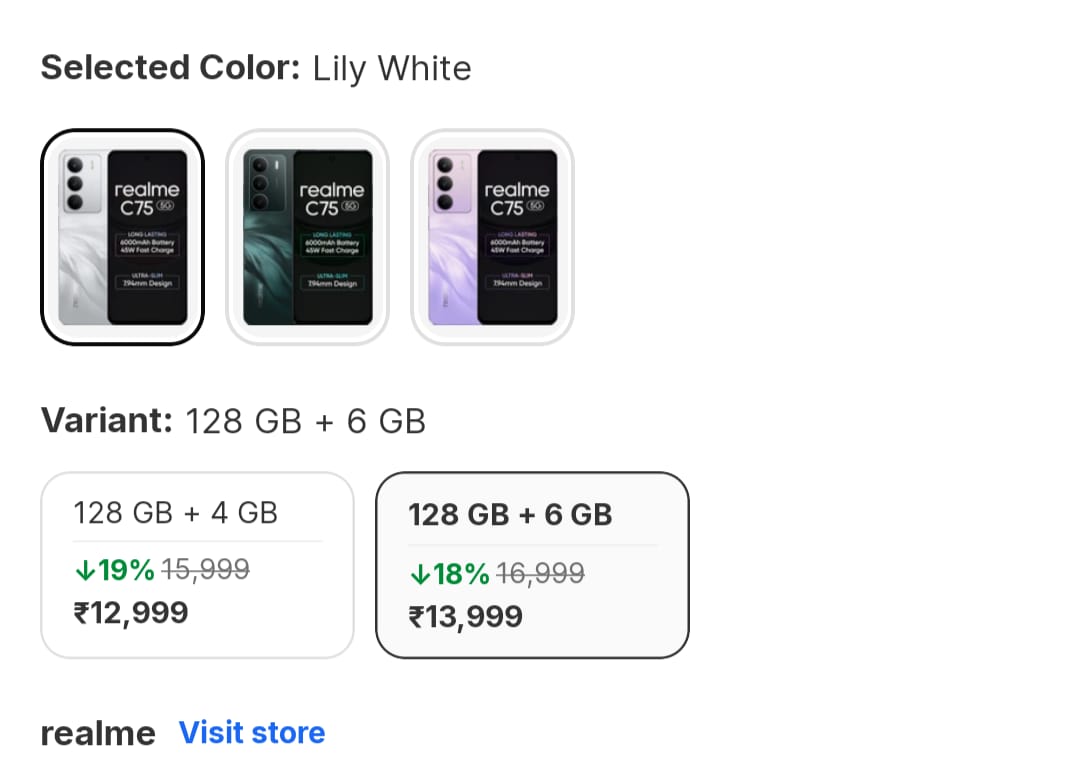Click the struck-through 16,999 original price
Screen dimensions: 1080x764
[x=540, y=574]
